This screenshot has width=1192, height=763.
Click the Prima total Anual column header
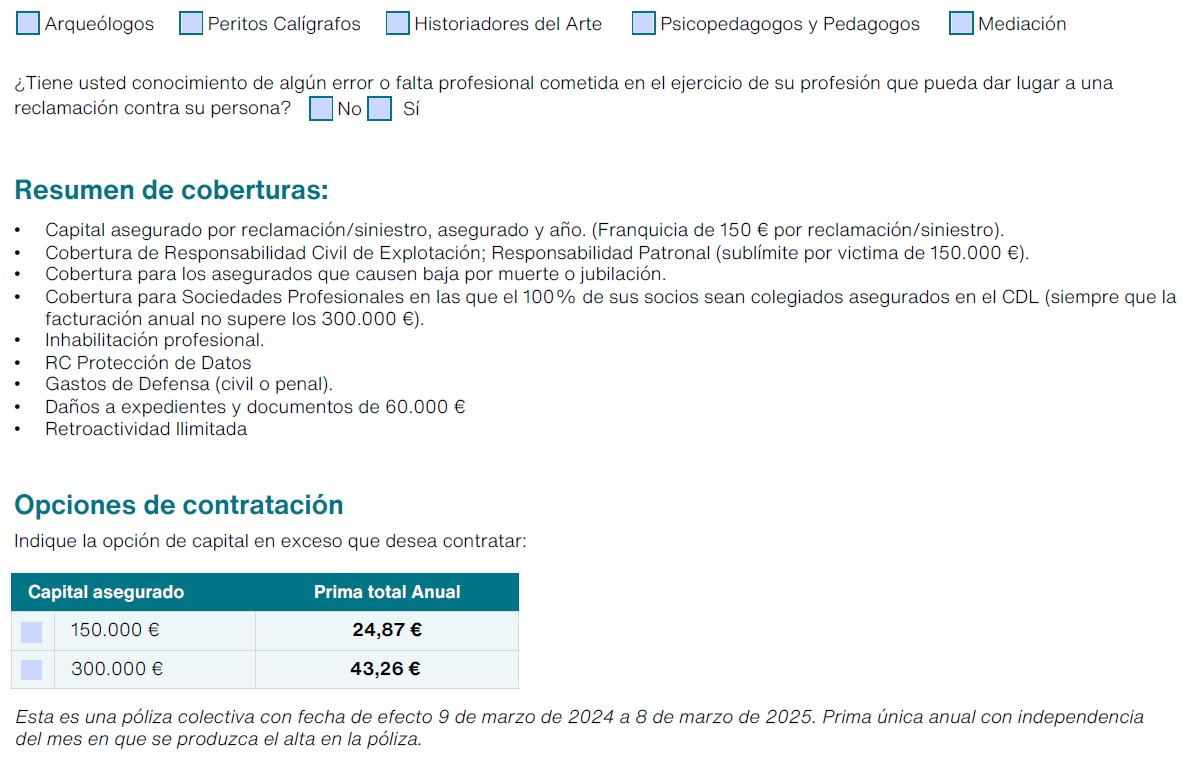coord(387,592)
